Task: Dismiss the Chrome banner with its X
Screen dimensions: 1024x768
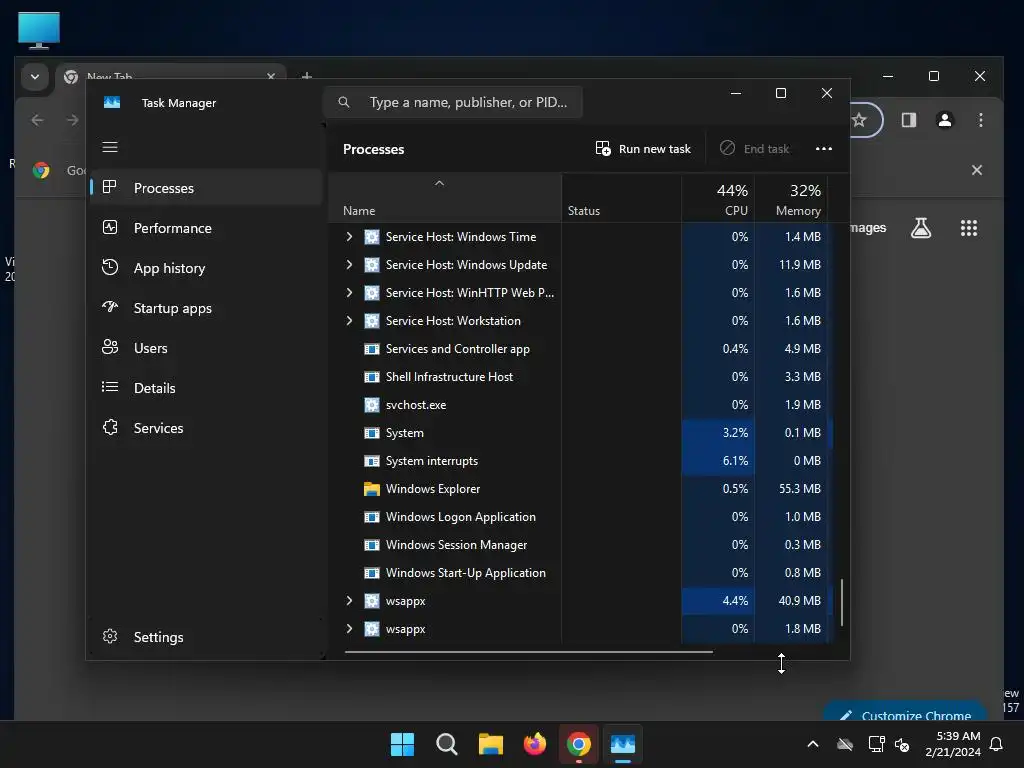Action: pos(977,170)
